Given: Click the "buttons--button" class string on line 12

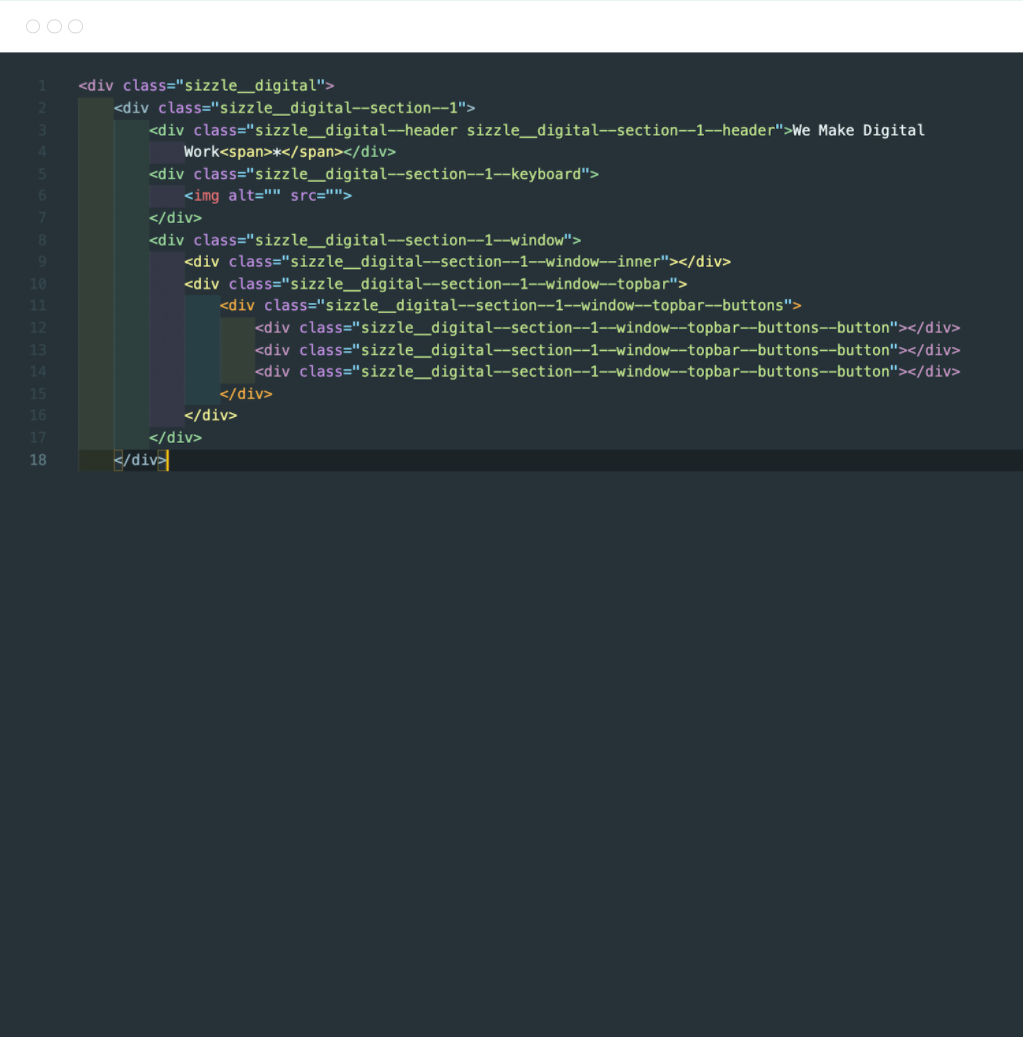Looking at the screenshot, I should tap(625, 328).
